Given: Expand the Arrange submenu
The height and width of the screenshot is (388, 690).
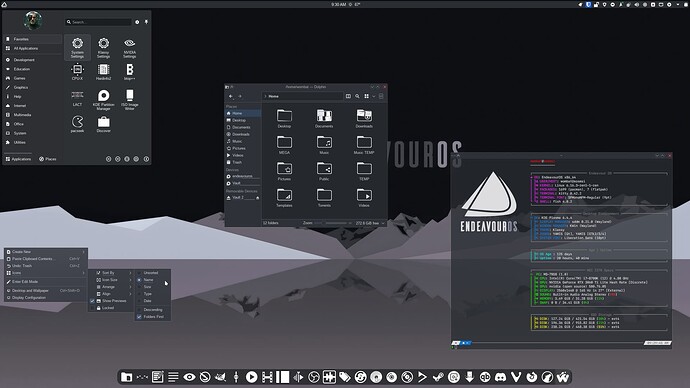Looking at the screenshot, I should pos(111,287).
